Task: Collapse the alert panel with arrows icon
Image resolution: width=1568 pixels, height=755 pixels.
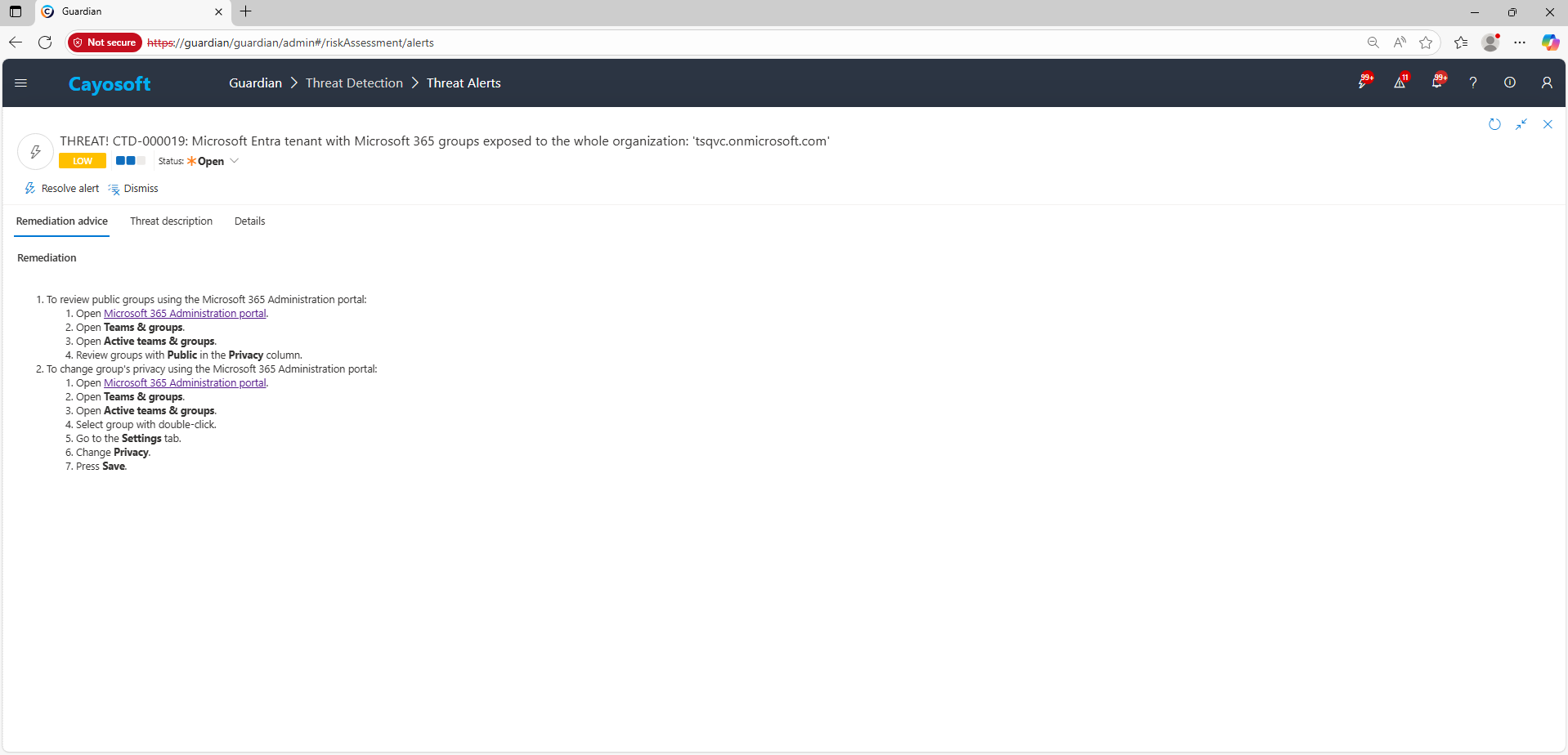Action: 1521,124
